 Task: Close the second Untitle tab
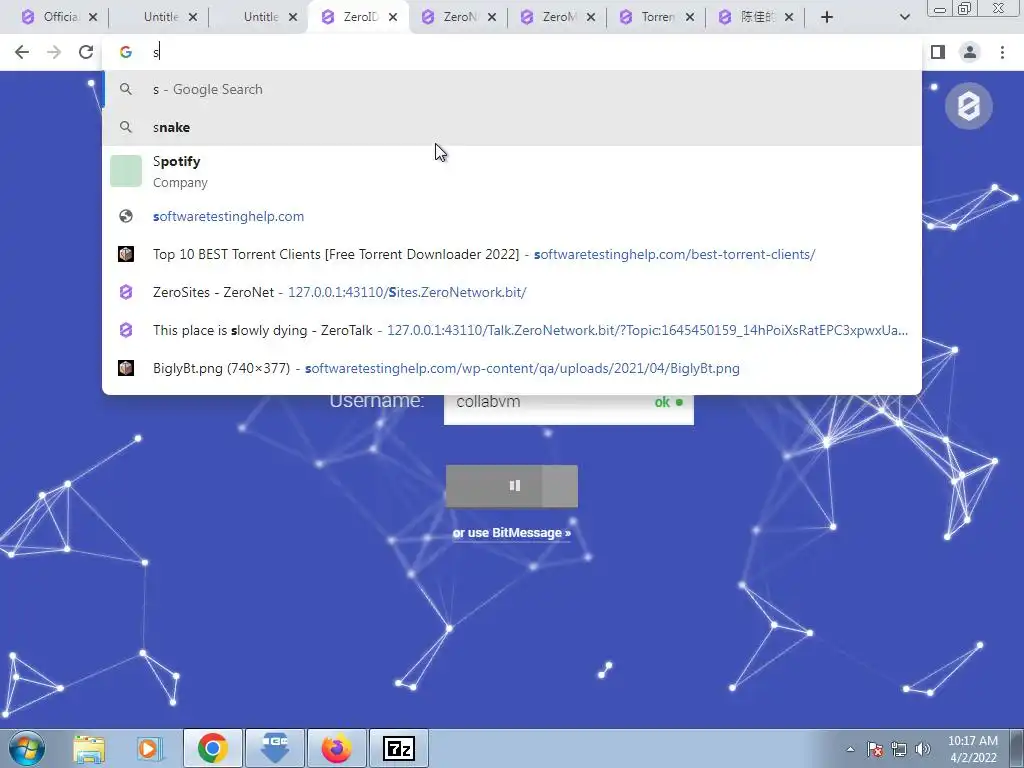point(293,18)
